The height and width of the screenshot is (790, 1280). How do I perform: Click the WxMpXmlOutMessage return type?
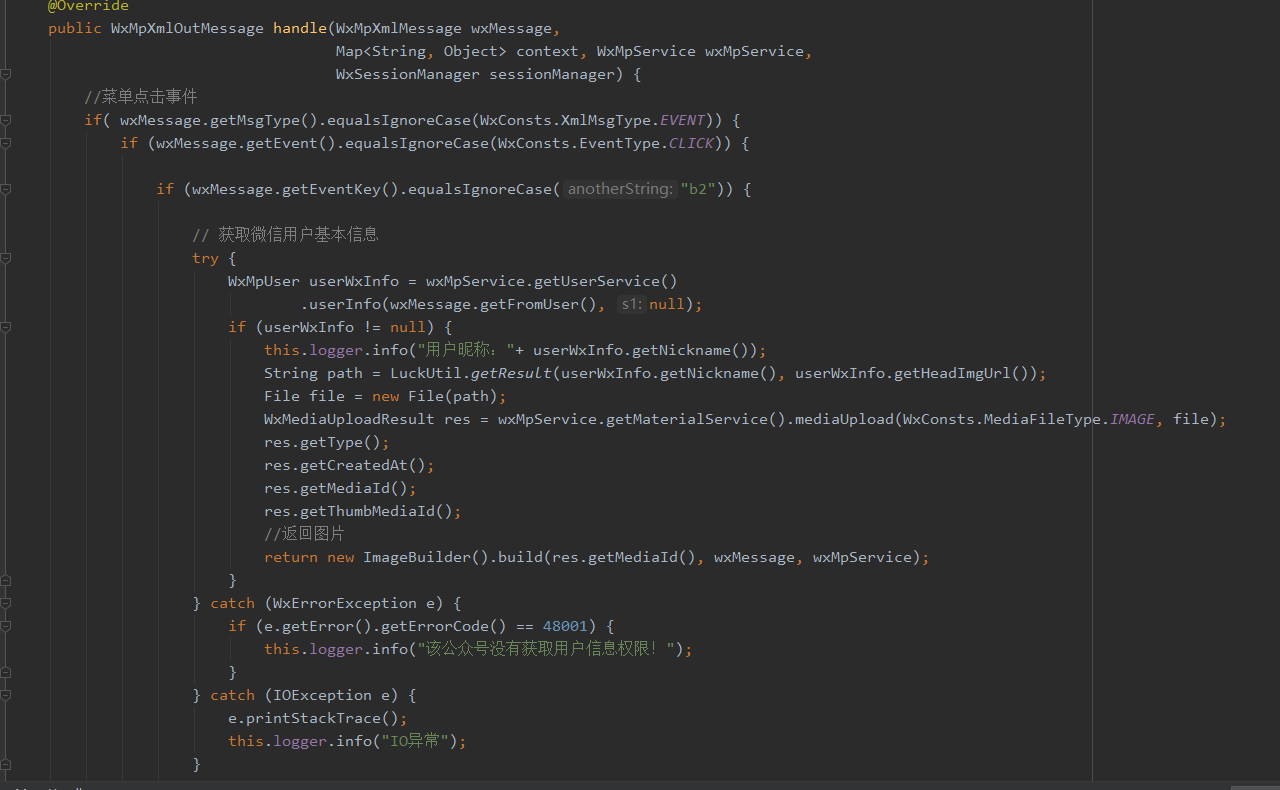(187, 28)
